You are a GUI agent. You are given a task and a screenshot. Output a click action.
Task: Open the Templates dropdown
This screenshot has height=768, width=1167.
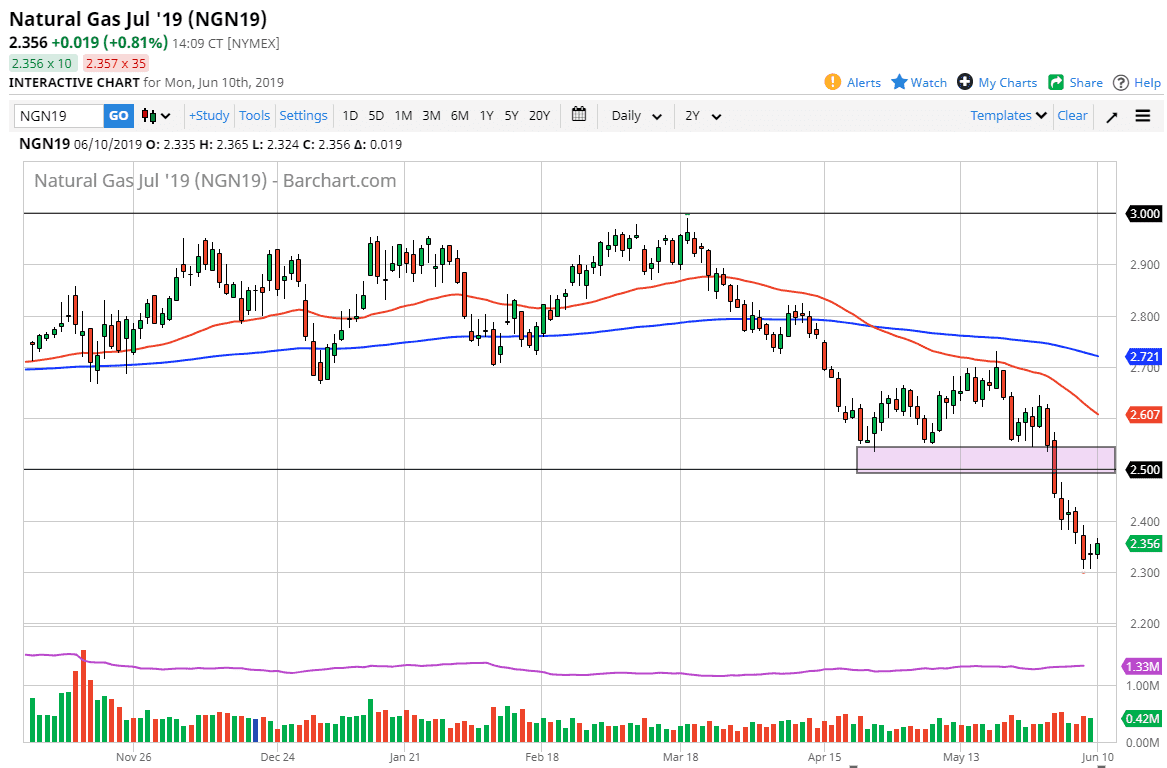point(1008,115)
